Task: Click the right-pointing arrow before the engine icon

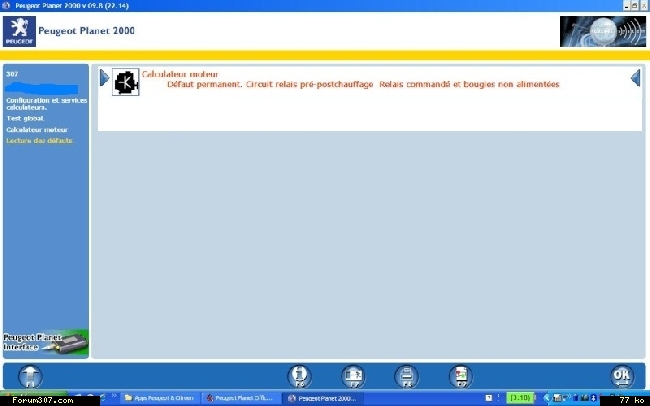Action: (x=104, y=78)
